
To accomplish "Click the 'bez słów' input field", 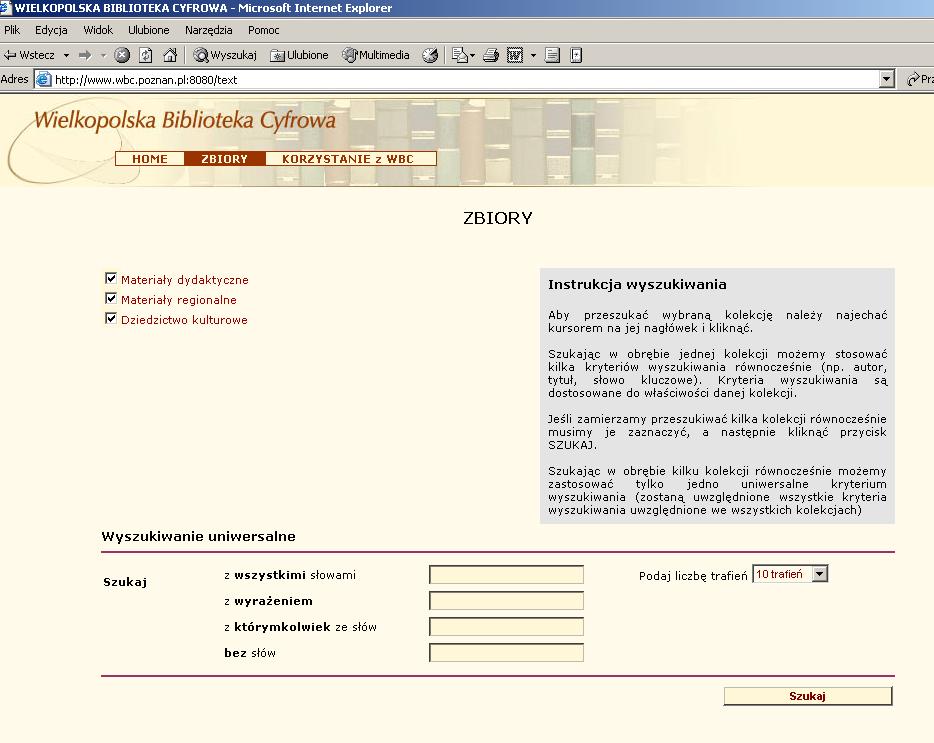I will click(506, 652).
